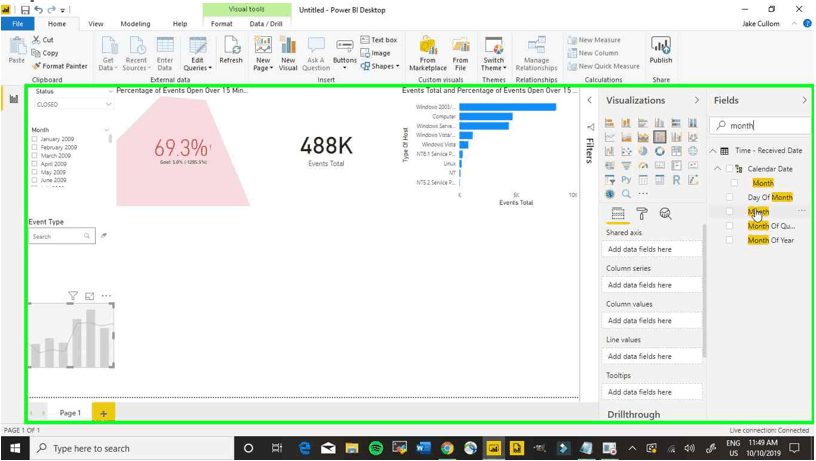
Task: Open the Help tab
Action: pos(180,23)
